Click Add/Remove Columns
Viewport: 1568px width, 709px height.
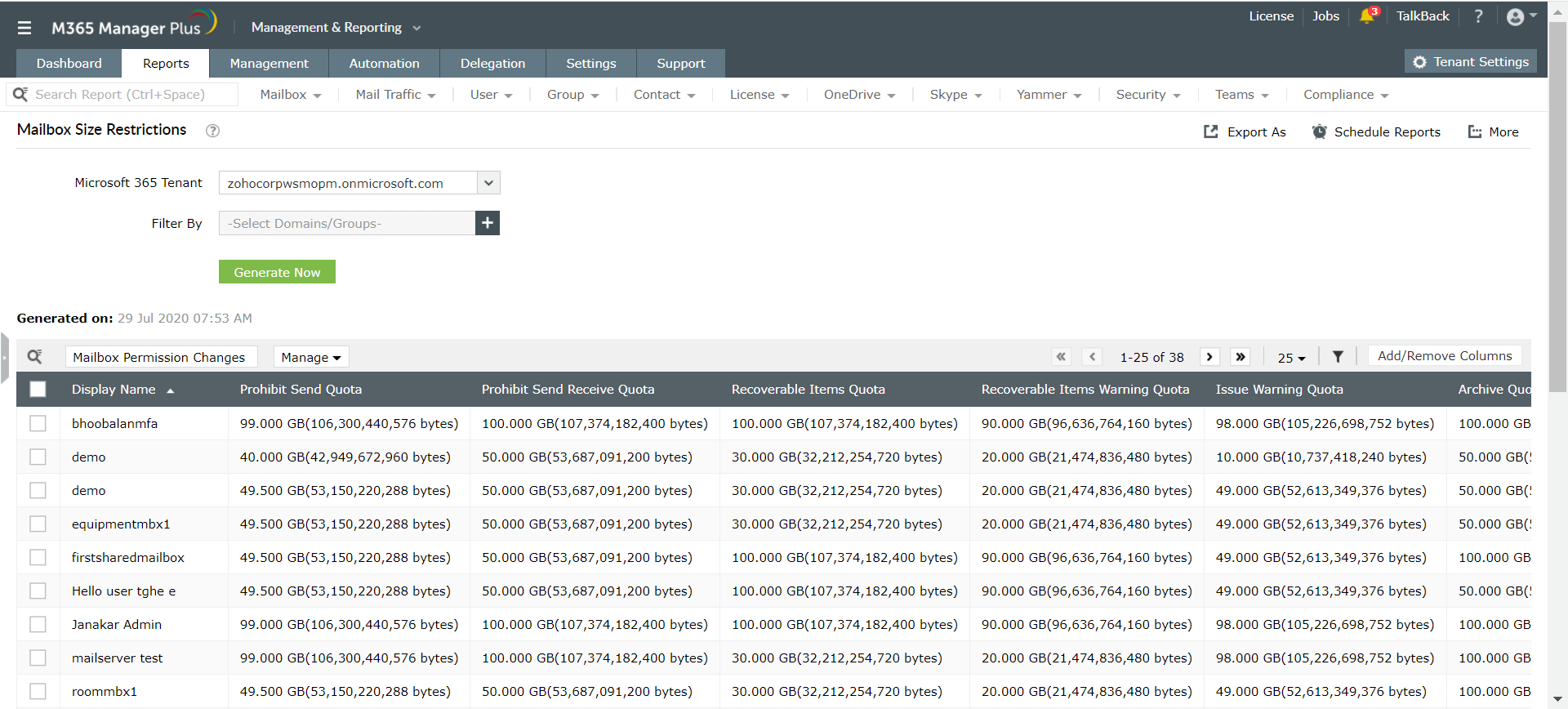click(1444, 356)
